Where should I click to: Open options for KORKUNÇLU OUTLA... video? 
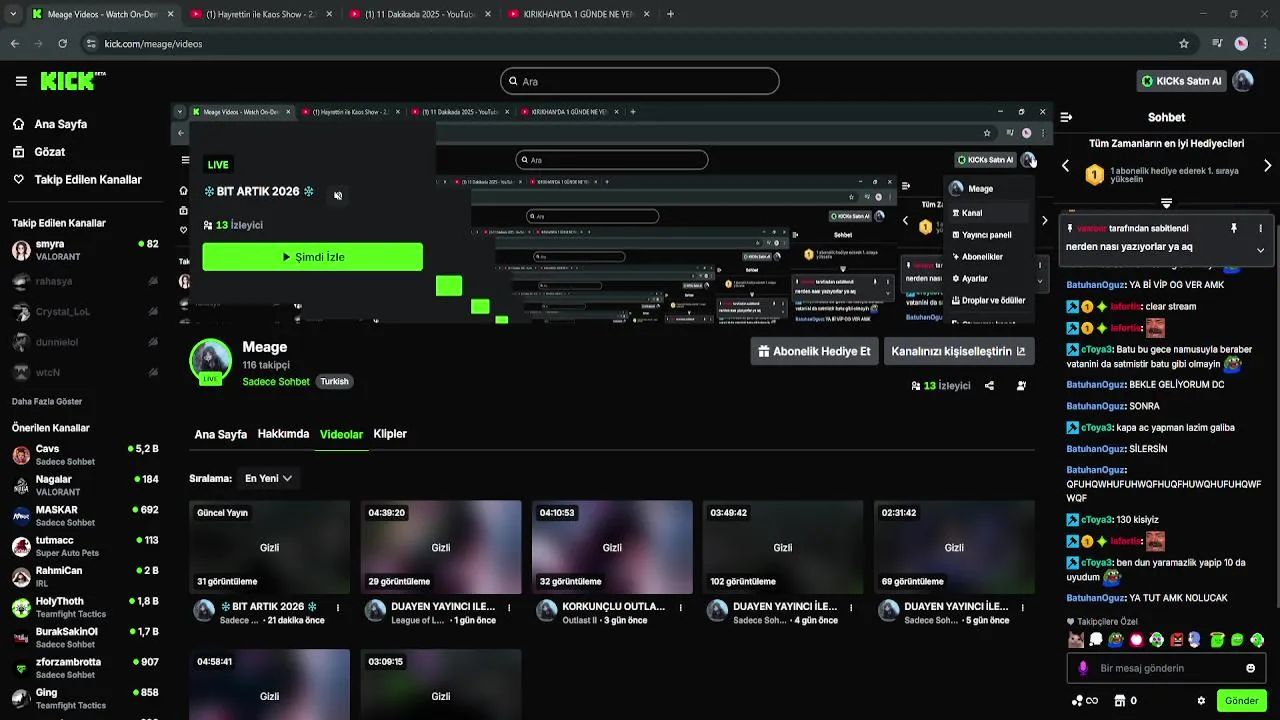coord(681,607)
